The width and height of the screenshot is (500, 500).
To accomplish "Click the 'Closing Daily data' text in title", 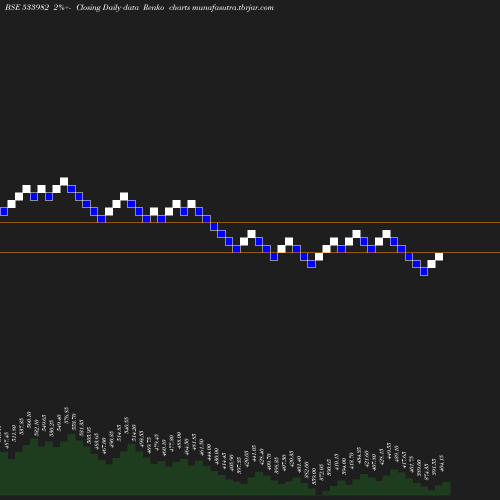I will click(107, 7).
